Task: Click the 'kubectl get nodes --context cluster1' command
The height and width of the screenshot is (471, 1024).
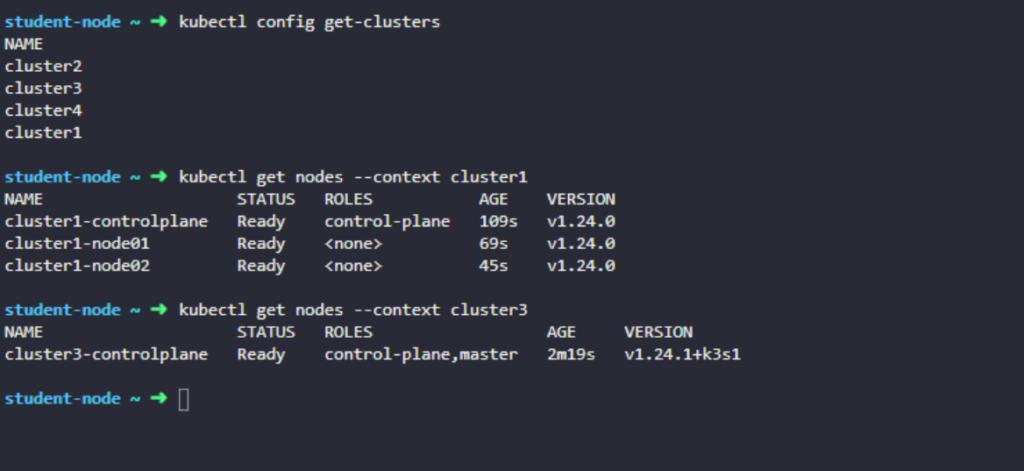Action: [352, 177]
